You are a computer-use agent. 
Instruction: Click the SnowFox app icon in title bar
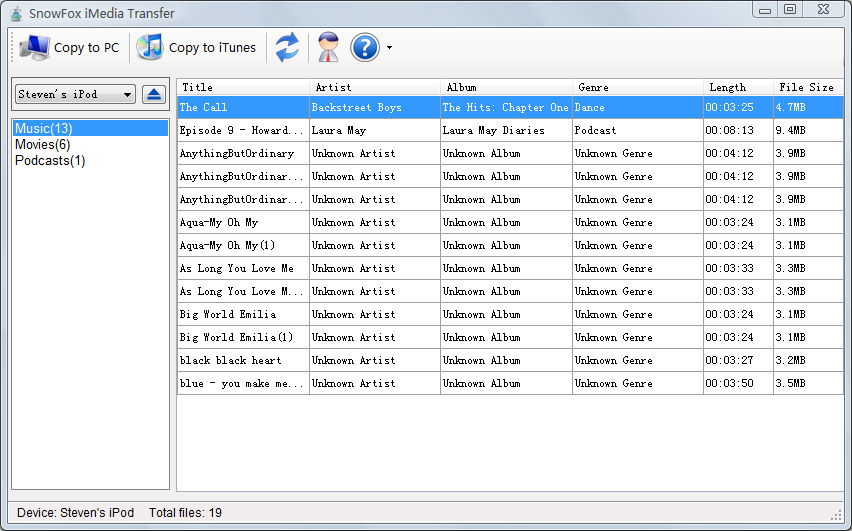[x=14, y=13]
